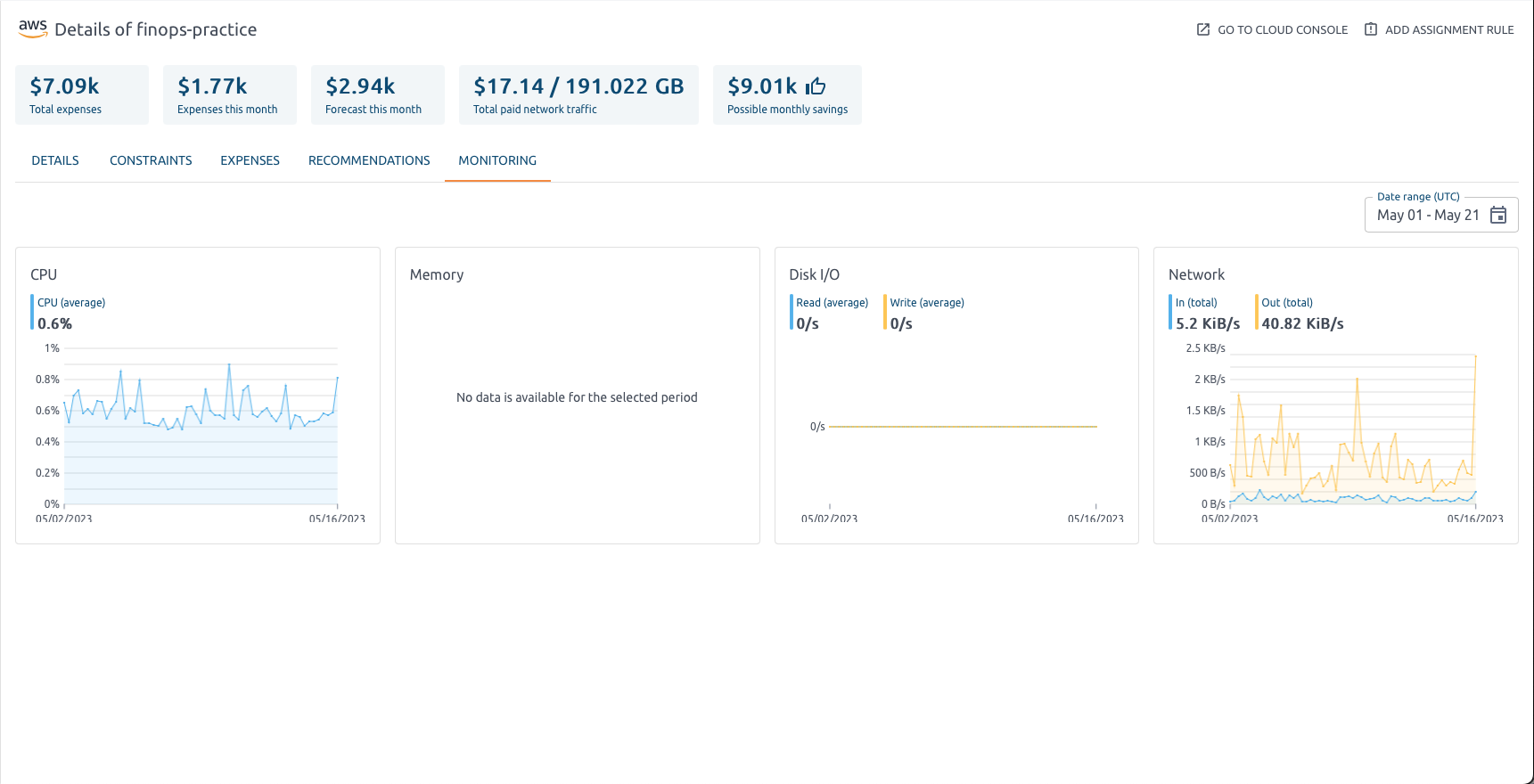
Task: Select the Expenses tab
Action: [x=250, y=160]
